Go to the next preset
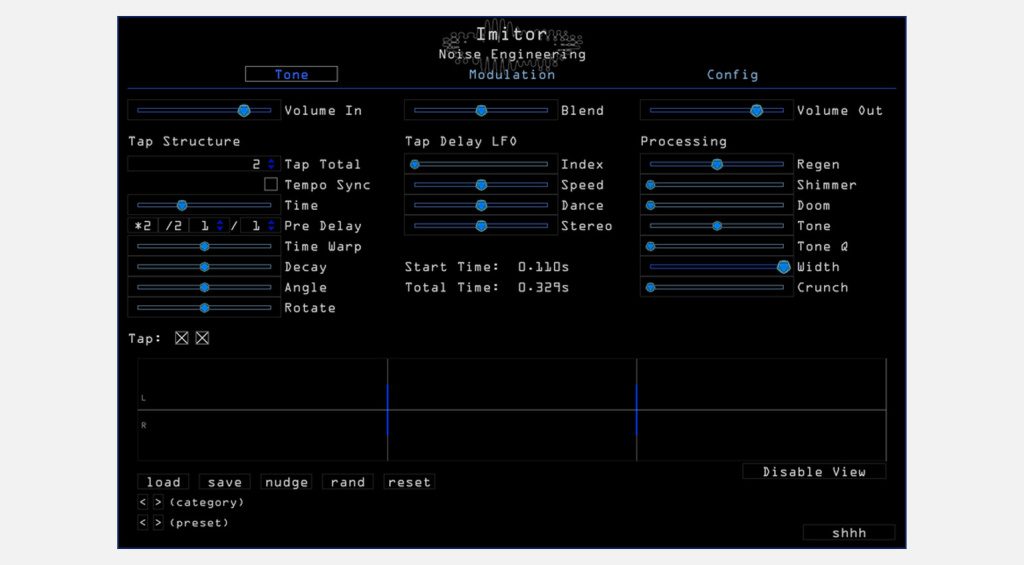 pos(158,523)
